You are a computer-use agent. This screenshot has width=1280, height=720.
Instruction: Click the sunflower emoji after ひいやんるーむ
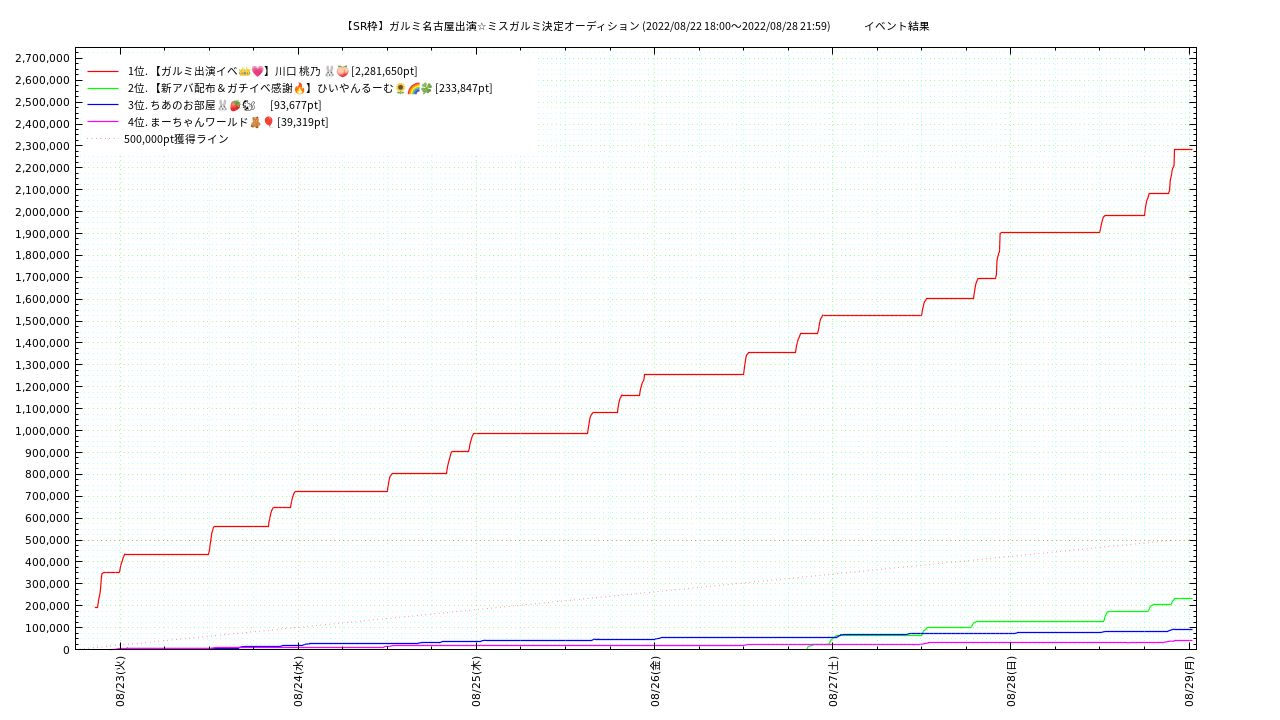pos(400,88)
